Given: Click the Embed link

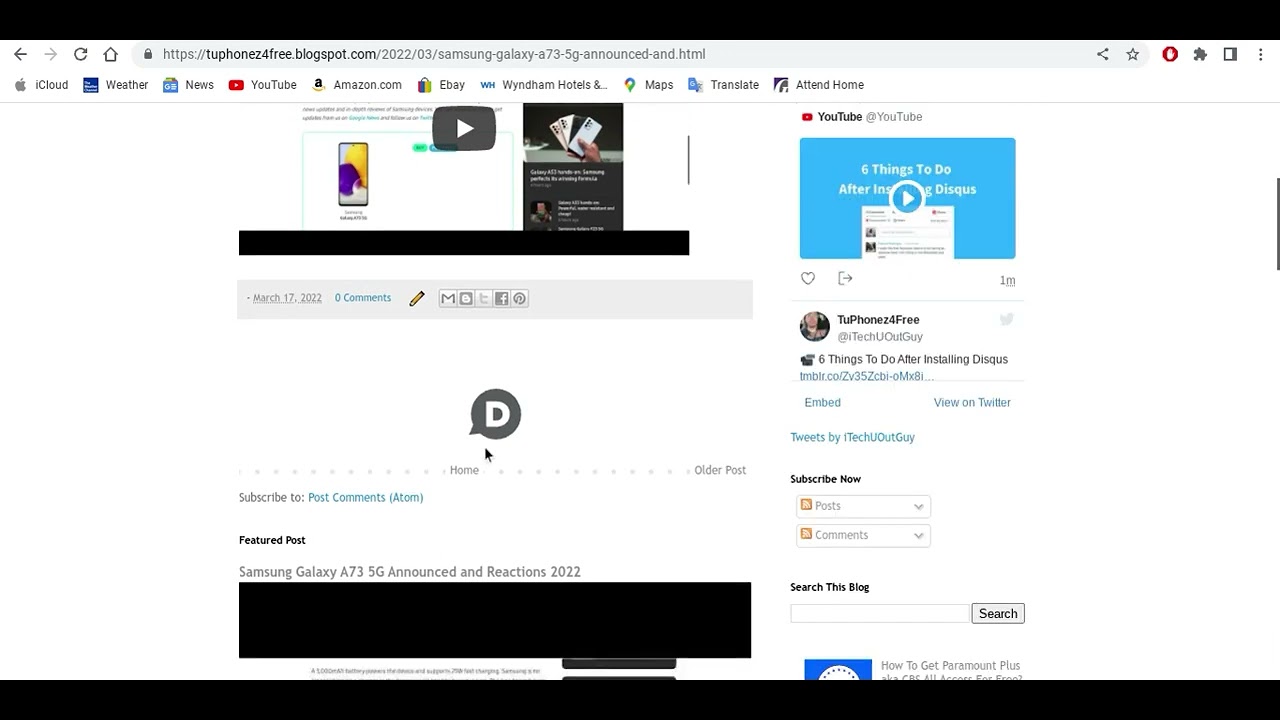Looking at the screenshot, I should click(822, 402).
